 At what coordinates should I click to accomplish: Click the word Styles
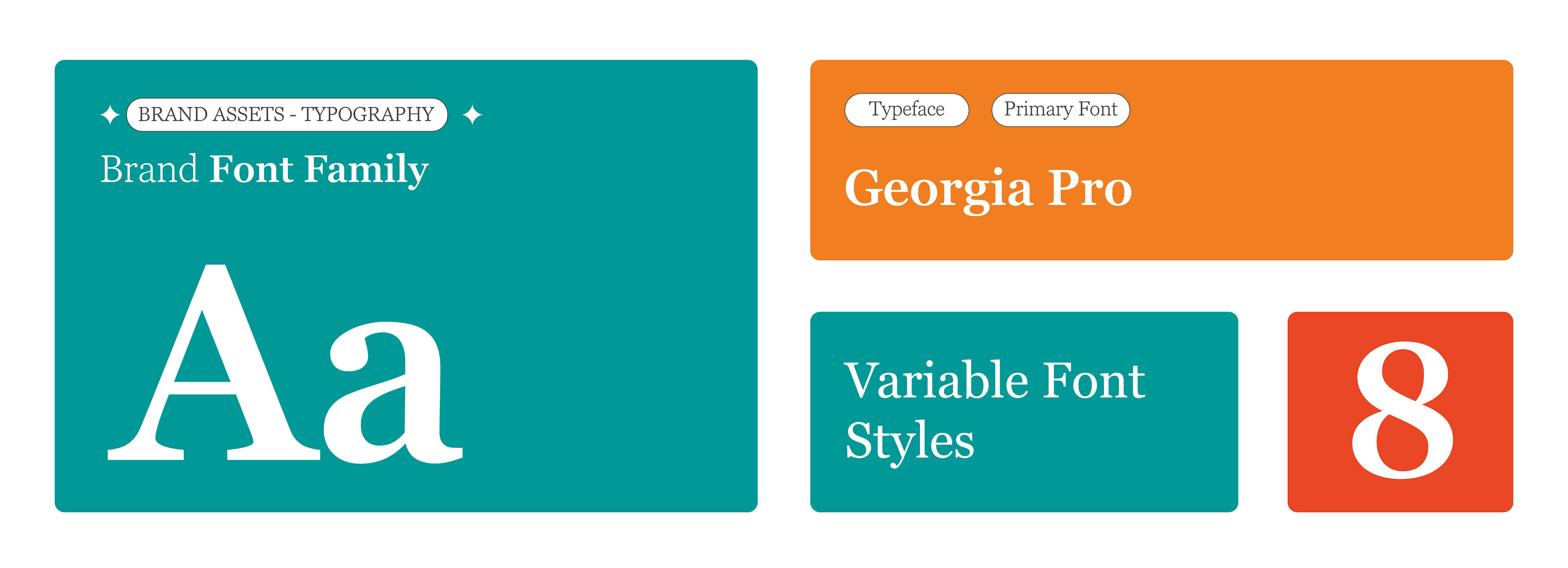click(909, 442)
